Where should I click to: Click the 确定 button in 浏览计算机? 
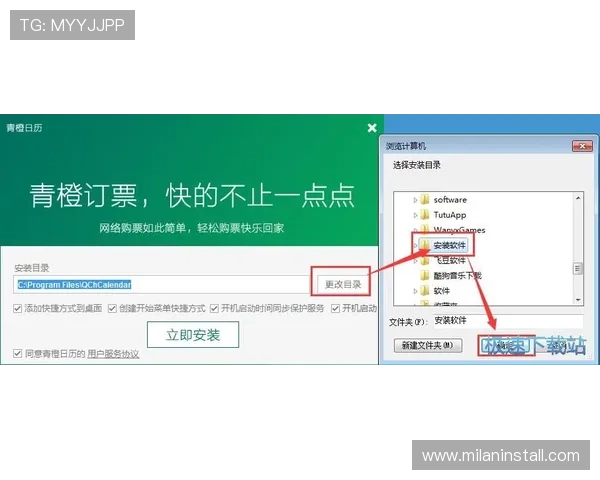click(x=506, y=346)
